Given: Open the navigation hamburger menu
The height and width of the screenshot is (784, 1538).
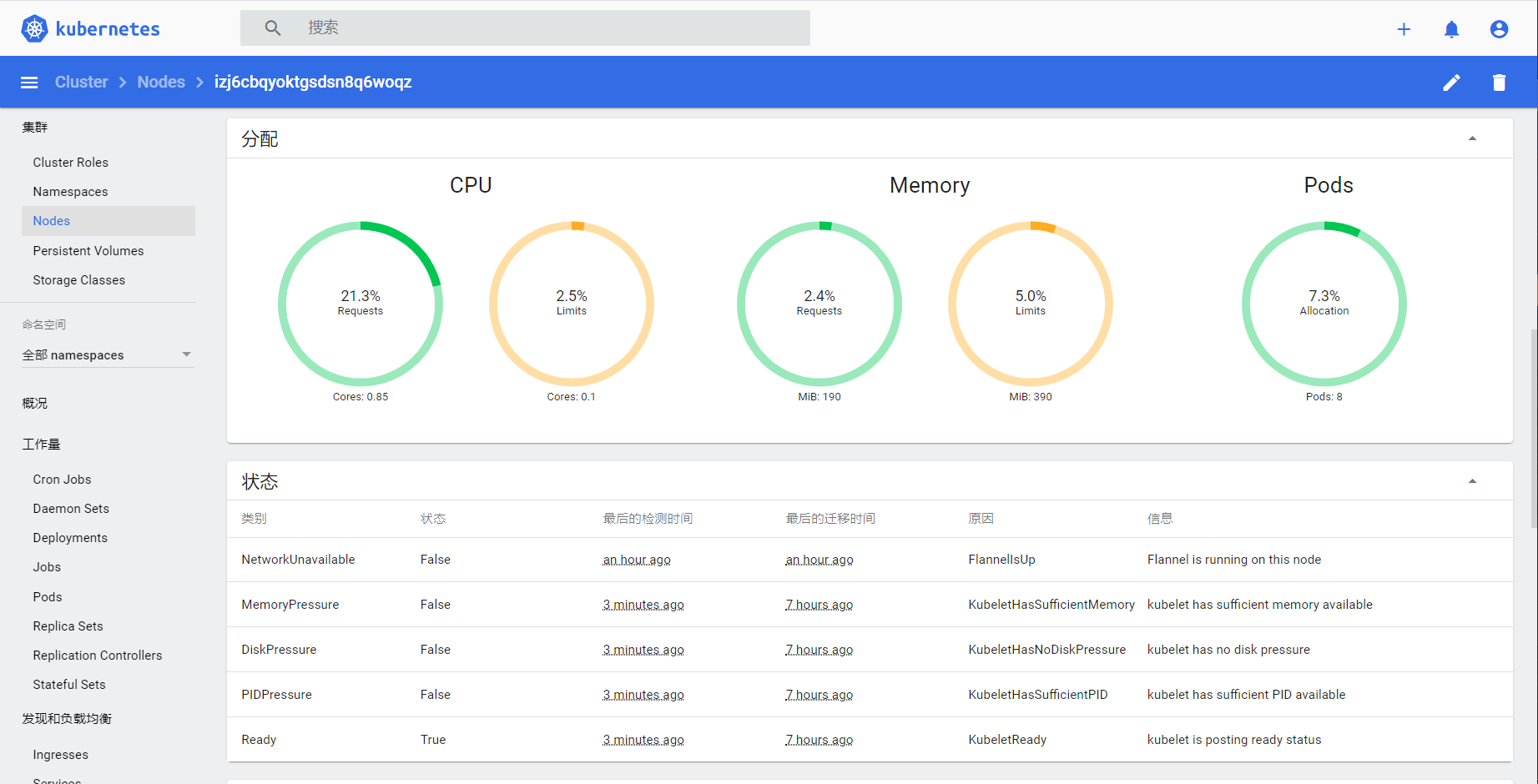Looking at the screenshot, I should click(28, 82).
